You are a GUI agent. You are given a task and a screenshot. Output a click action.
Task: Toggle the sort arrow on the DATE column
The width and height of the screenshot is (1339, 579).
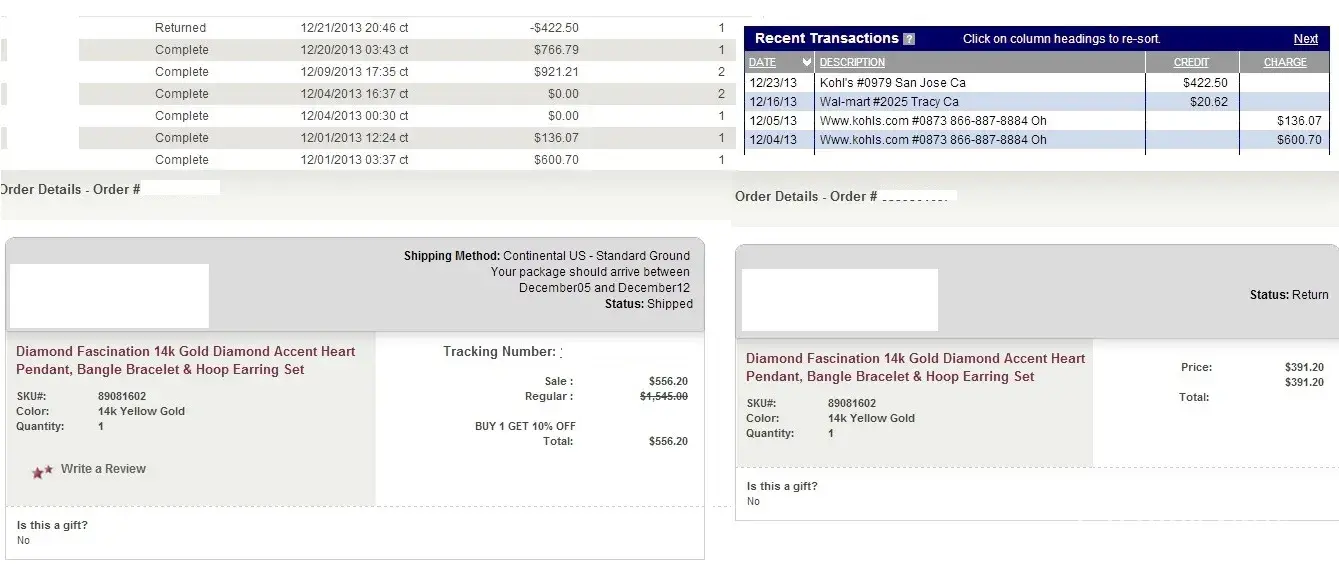coord(807,62)
